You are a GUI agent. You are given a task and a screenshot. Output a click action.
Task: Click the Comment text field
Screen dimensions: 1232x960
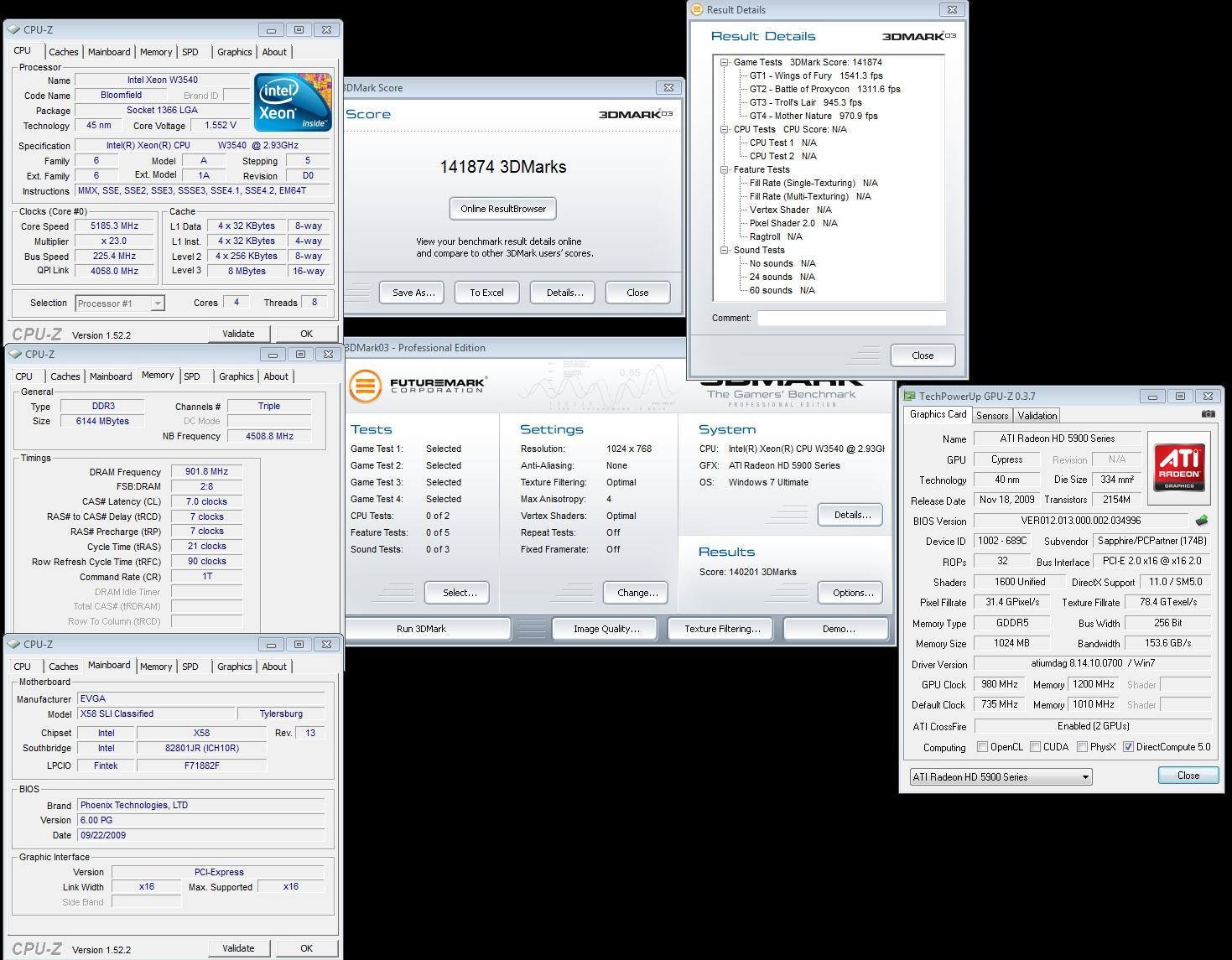click(x=851, y=319)
